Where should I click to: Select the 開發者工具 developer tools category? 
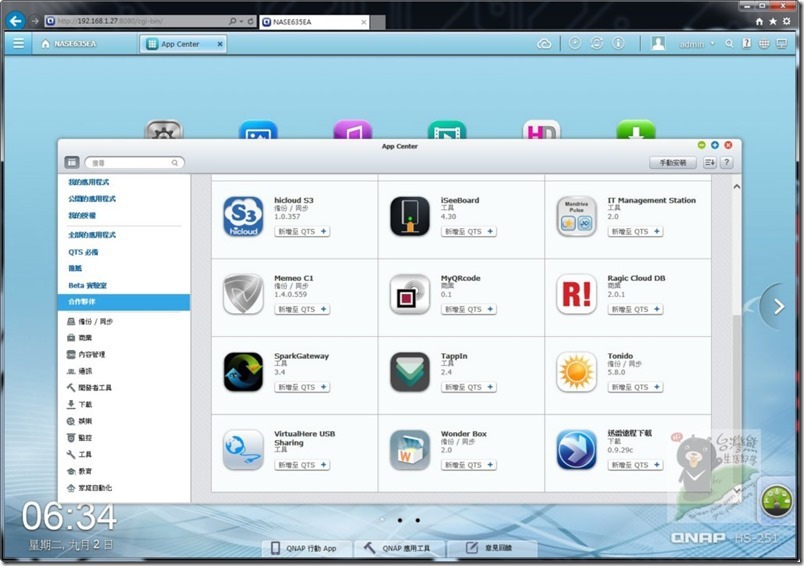(x=89, y=388)
